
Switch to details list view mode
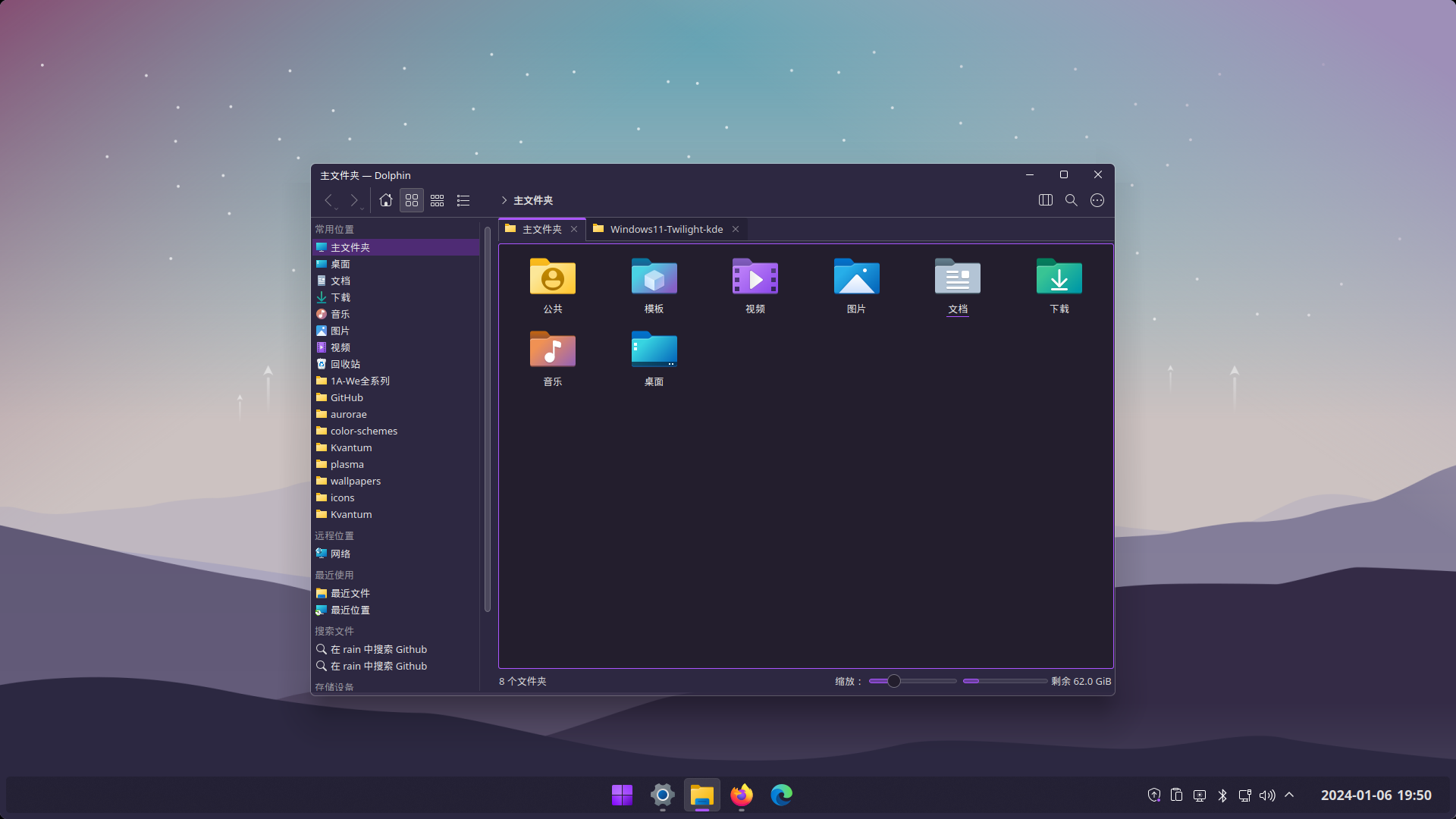click(463, 200)
